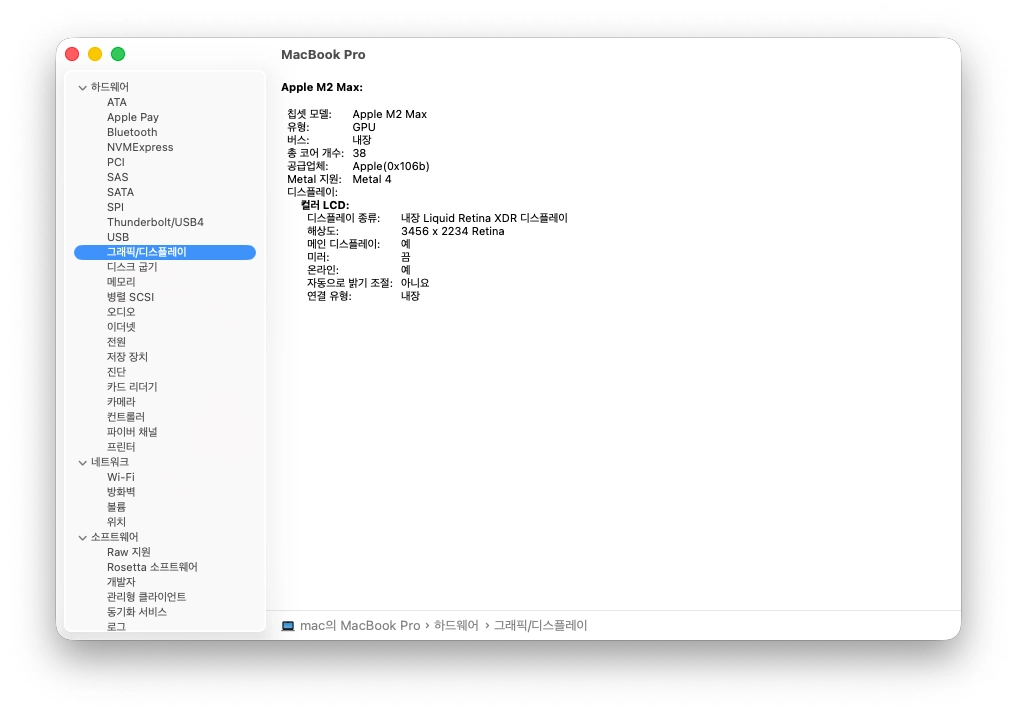Show NVMExpress details
This screenshot has width=1017, height=714.
click(140, 147)
